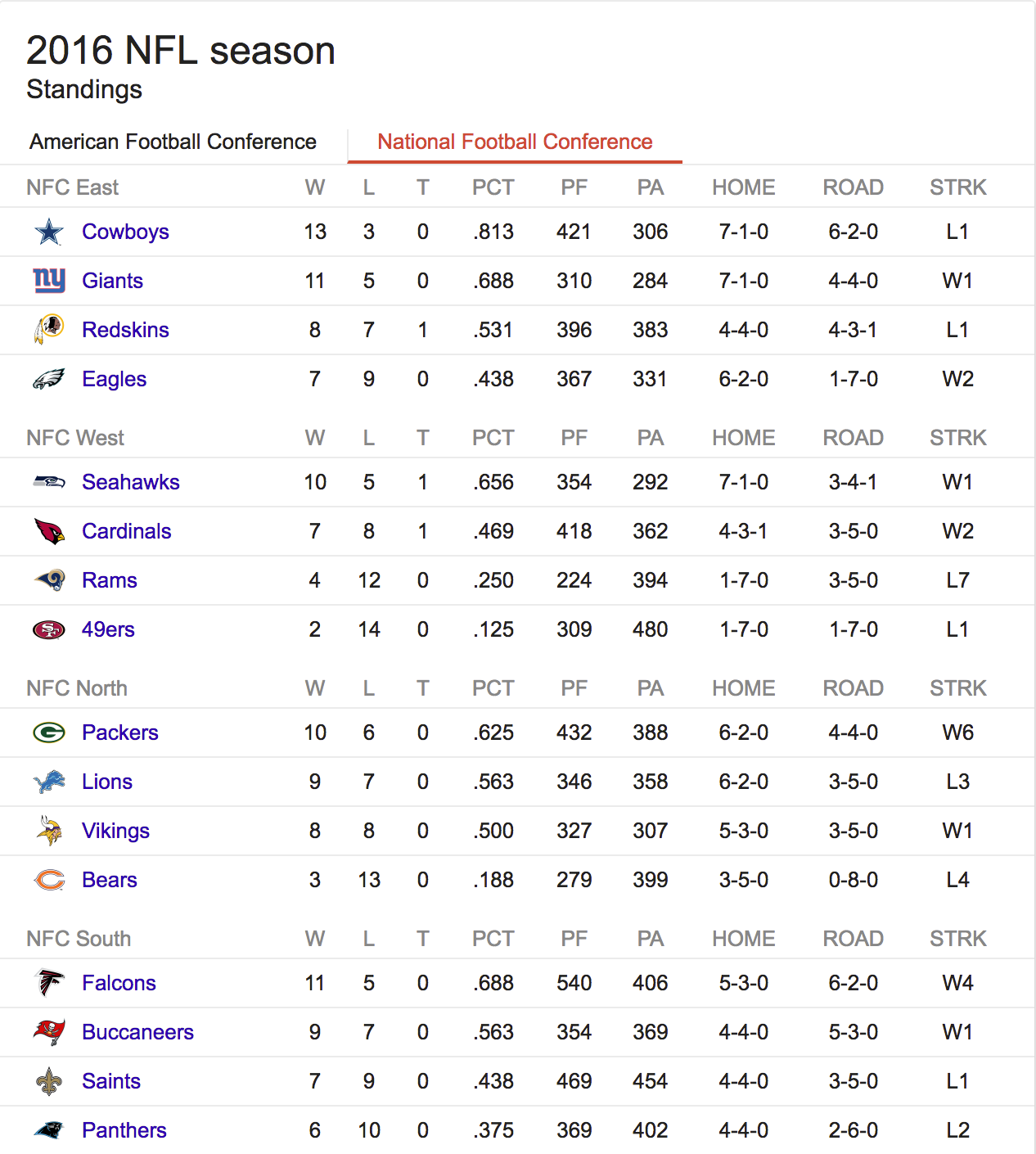Click the Cardinals bird logo icon
Viewport: 1036px width, 1154px height.
(49, 531)
